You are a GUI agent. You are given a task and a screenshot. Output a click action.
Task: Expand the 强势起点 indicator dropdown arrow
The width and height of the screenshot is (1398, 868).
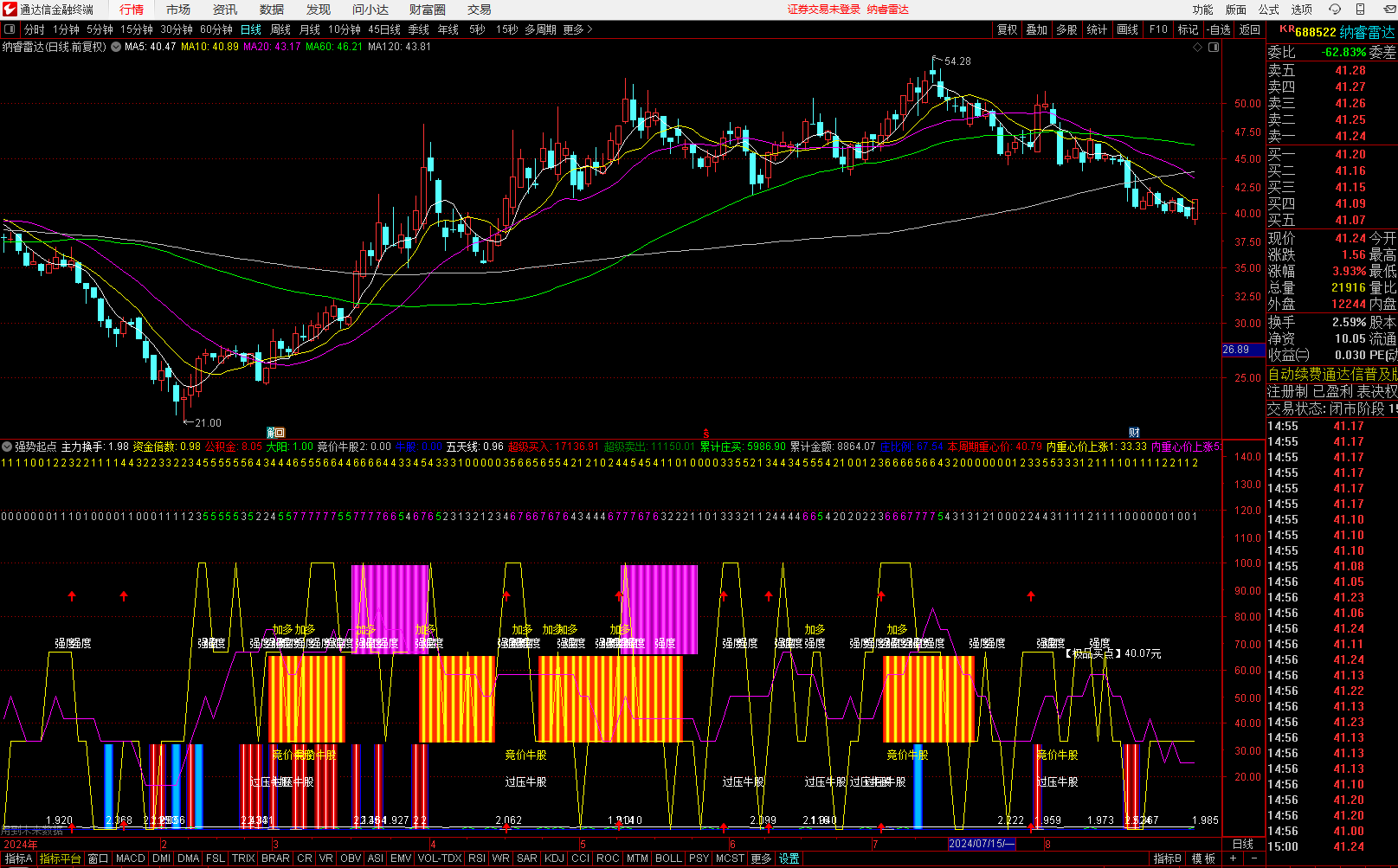(x=7, y=447)
